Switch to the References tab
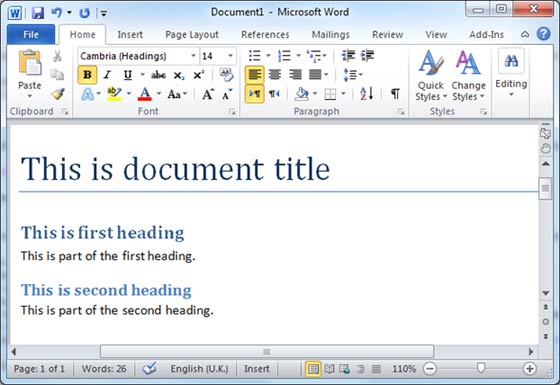The height and width of the screenshot is (385, 560). click(x=265, y=35)
